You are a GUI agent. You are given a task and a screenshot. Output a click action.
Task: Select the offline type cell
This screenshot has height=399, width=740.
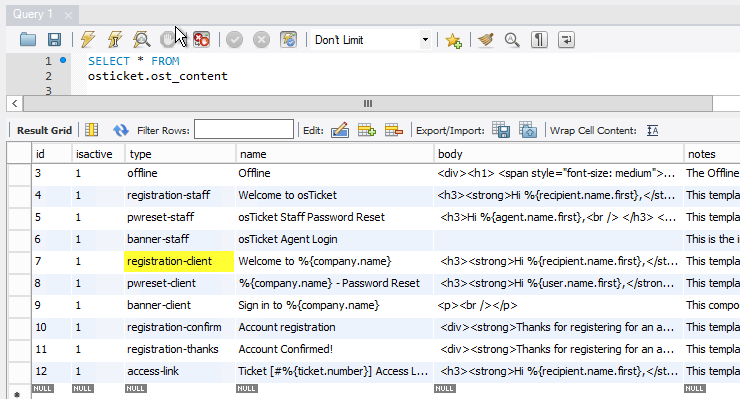180,173
